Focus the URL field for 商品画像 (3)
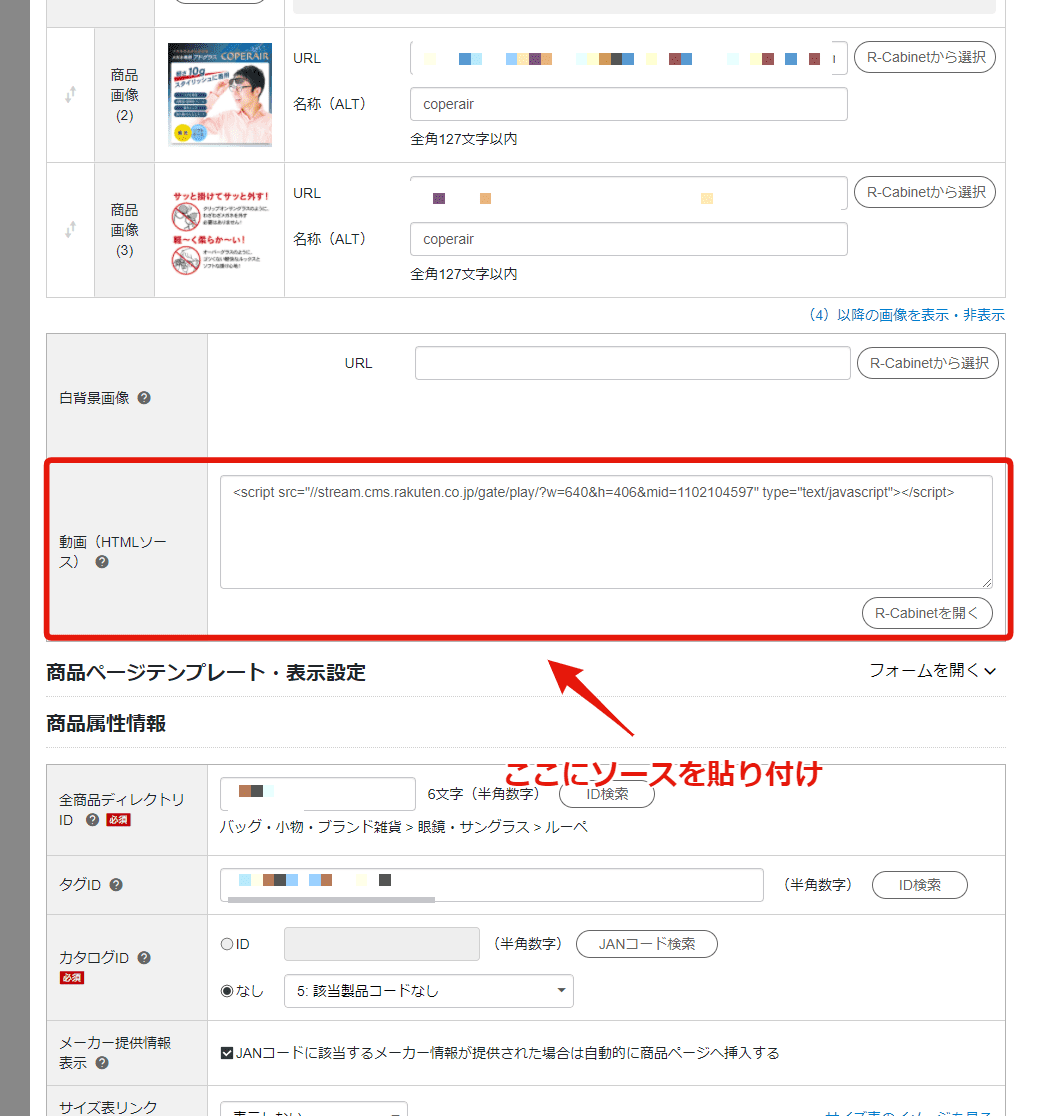Screen dimensions: 1047x1116 (628, 193)
